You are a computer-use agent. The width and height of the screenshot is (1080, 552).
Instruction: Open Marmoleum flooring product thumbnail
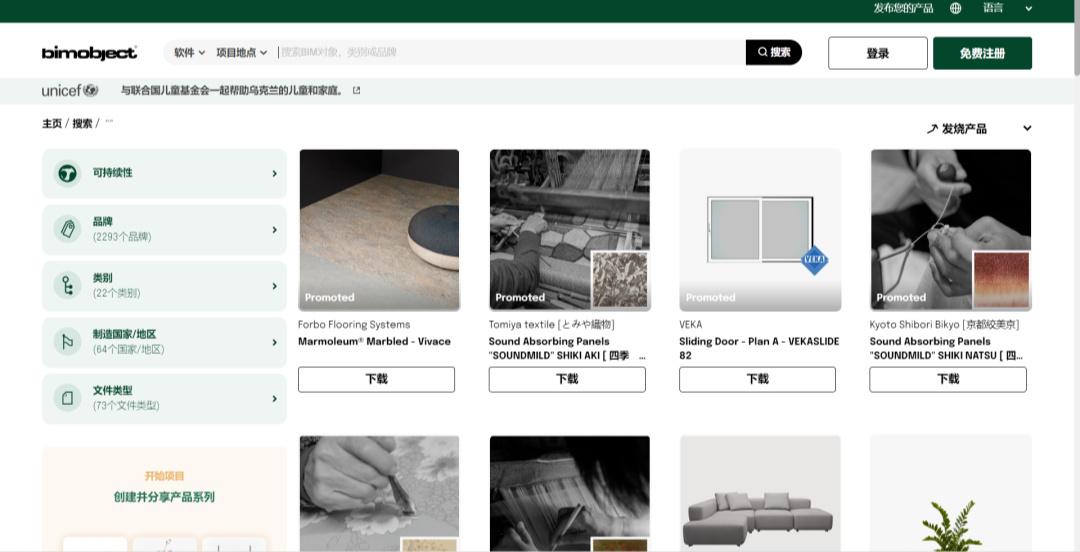380,229
